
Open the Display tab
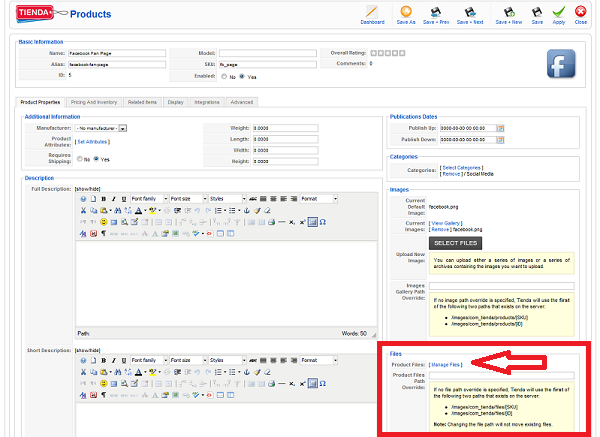click(176, 102)
